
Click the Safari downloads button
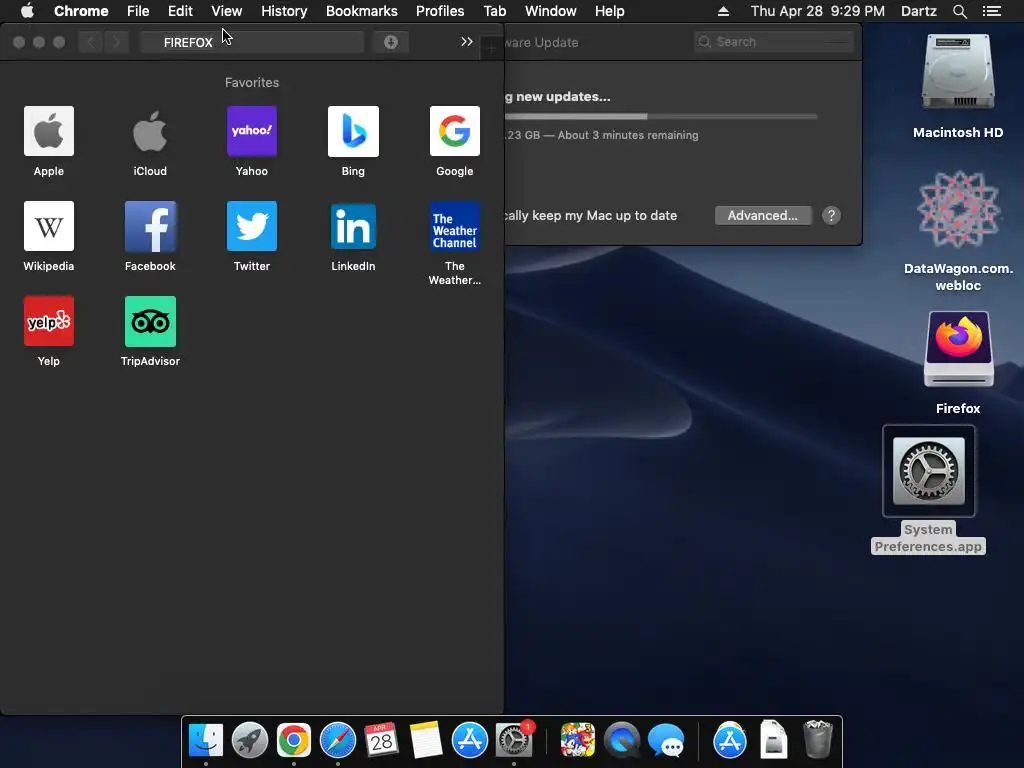391,42
